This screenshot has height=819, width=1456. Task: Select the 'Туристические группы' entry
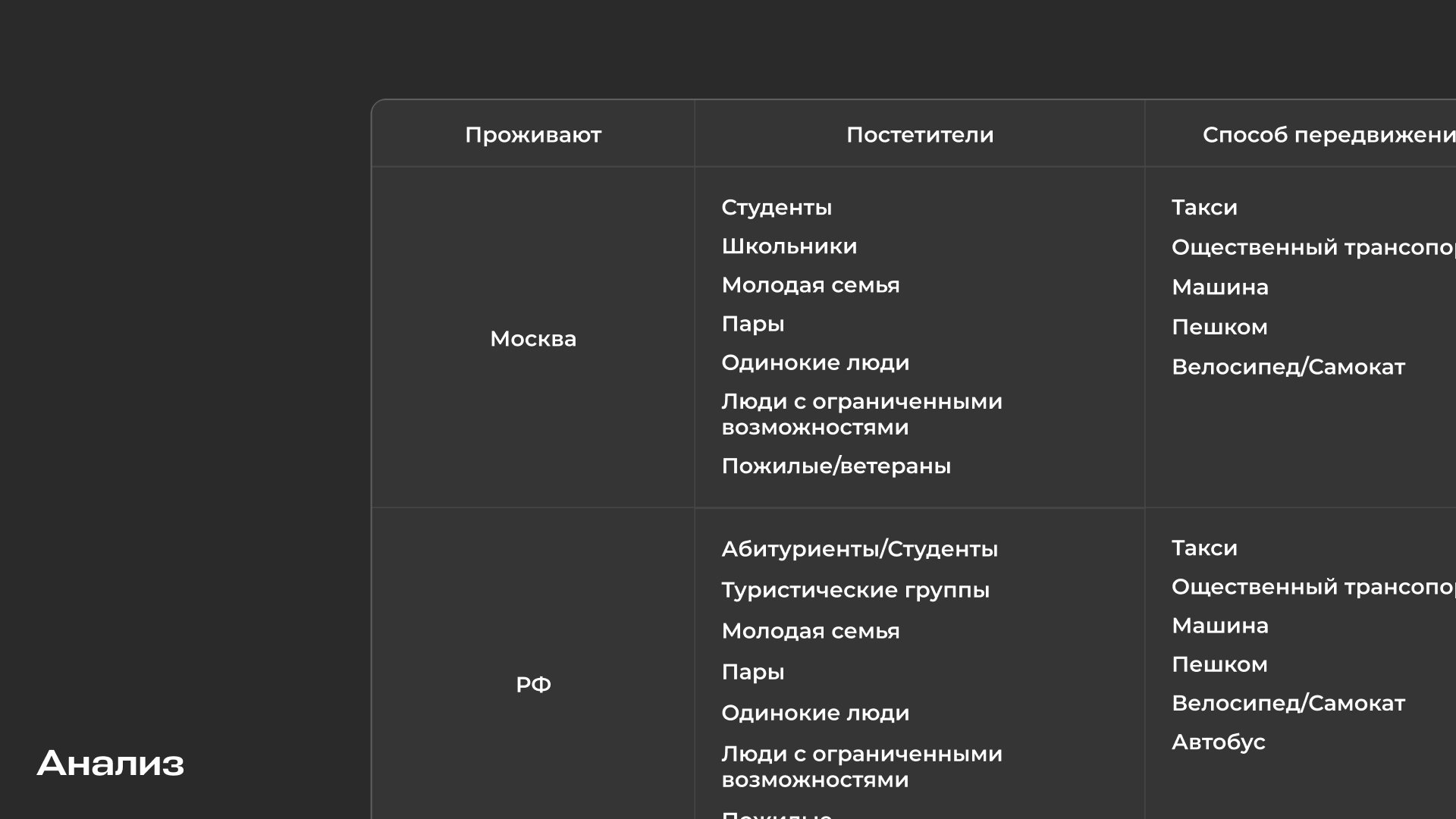[x=855, y=590]
